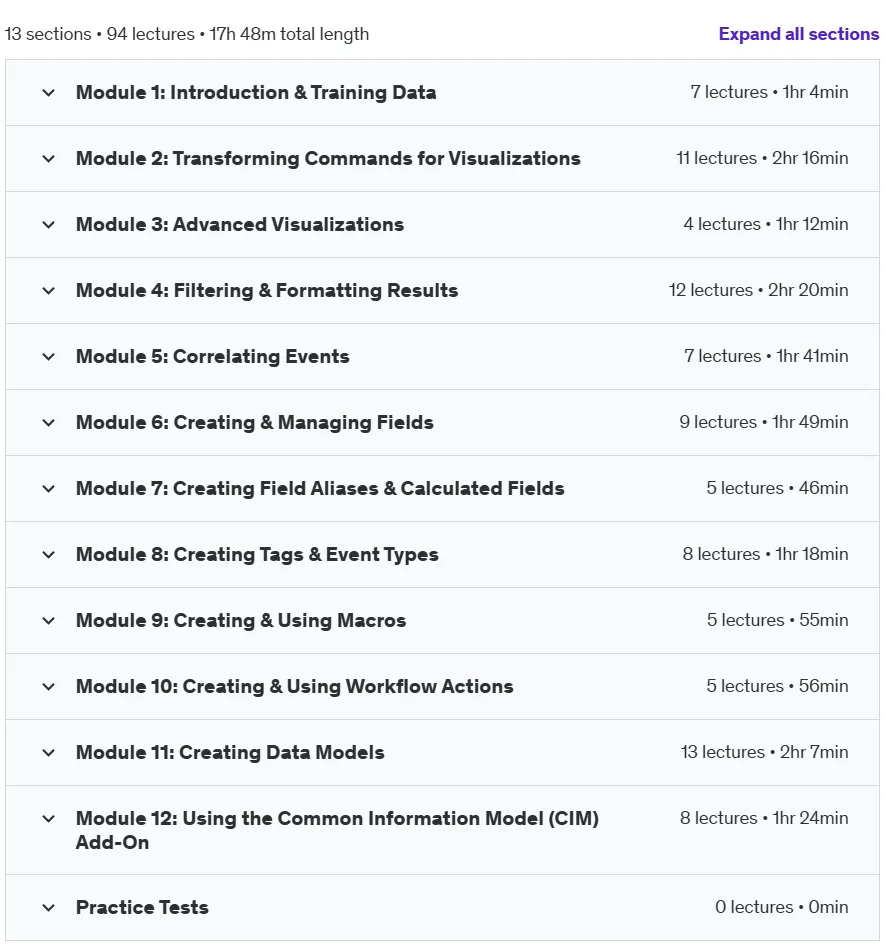
Task: Click chevron icon for Module 9
Action: [48, 621]
